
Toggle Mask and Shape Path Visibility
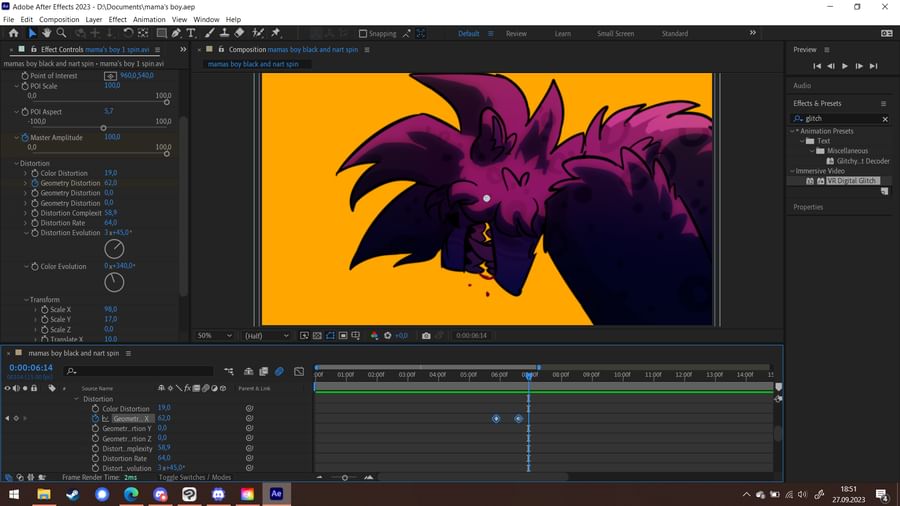click(330, 336)
